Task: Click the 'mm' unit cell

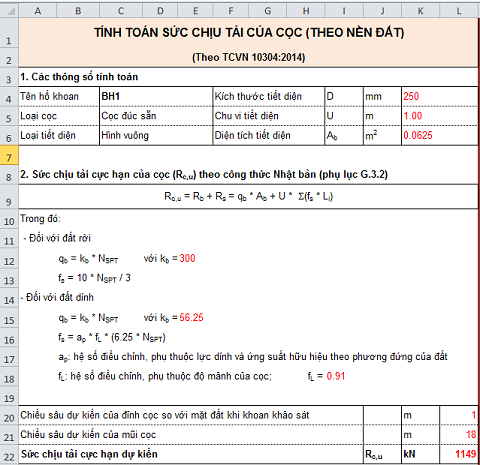Action: click(x=382, y=97)
